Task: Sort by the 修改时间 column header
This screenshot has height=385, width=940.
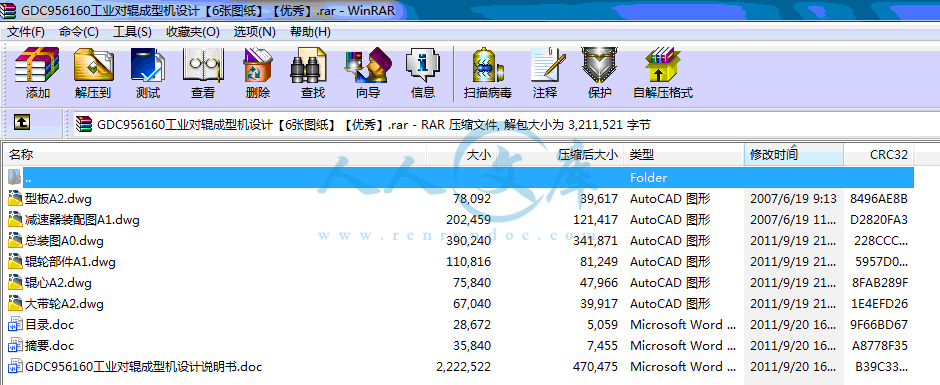Action: pyautogui.click(x=794, y=155)
